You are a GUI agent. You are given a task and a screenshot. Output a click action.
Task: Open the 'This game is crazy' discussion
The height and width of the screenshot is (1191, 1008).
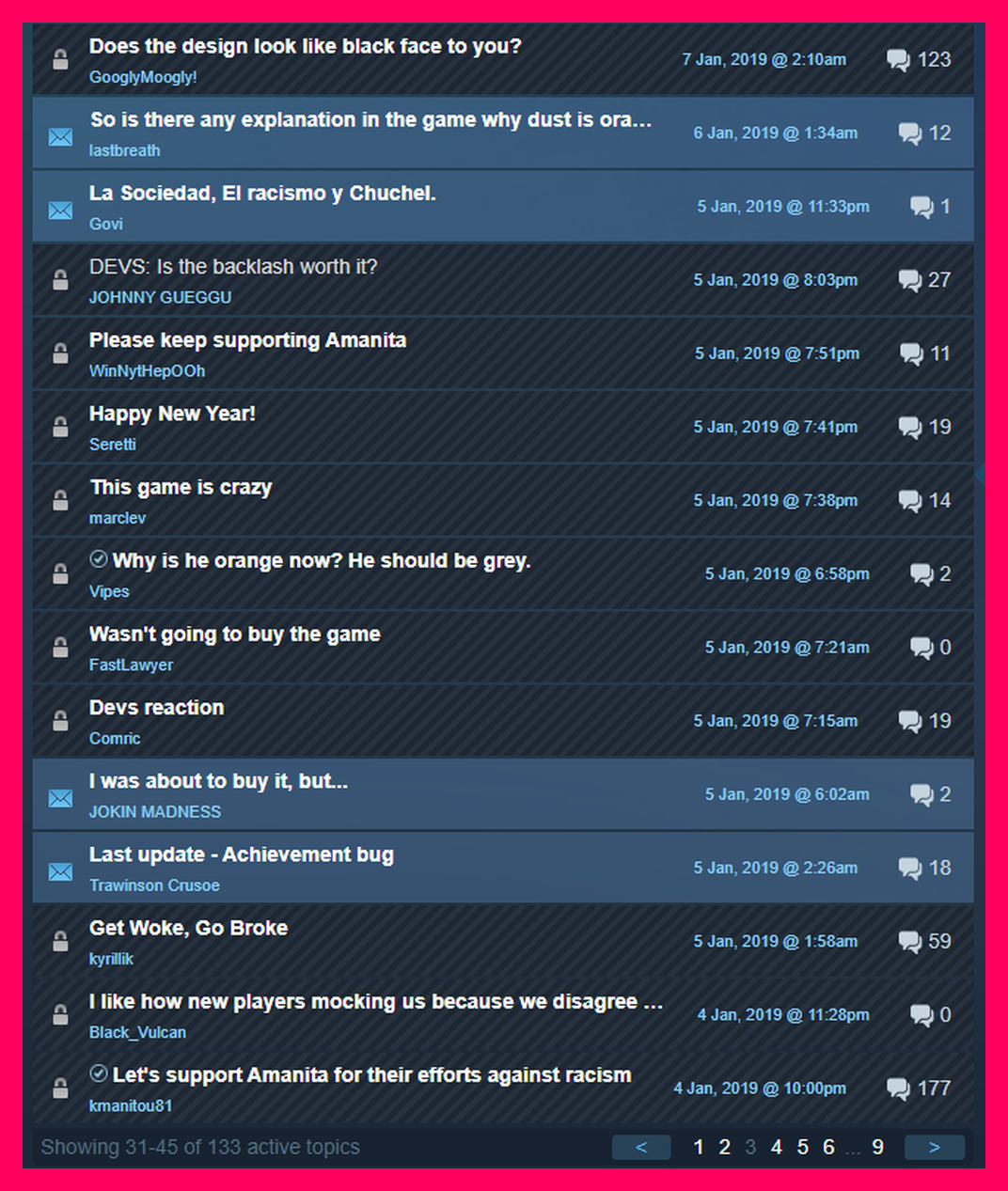pos(181,487)
